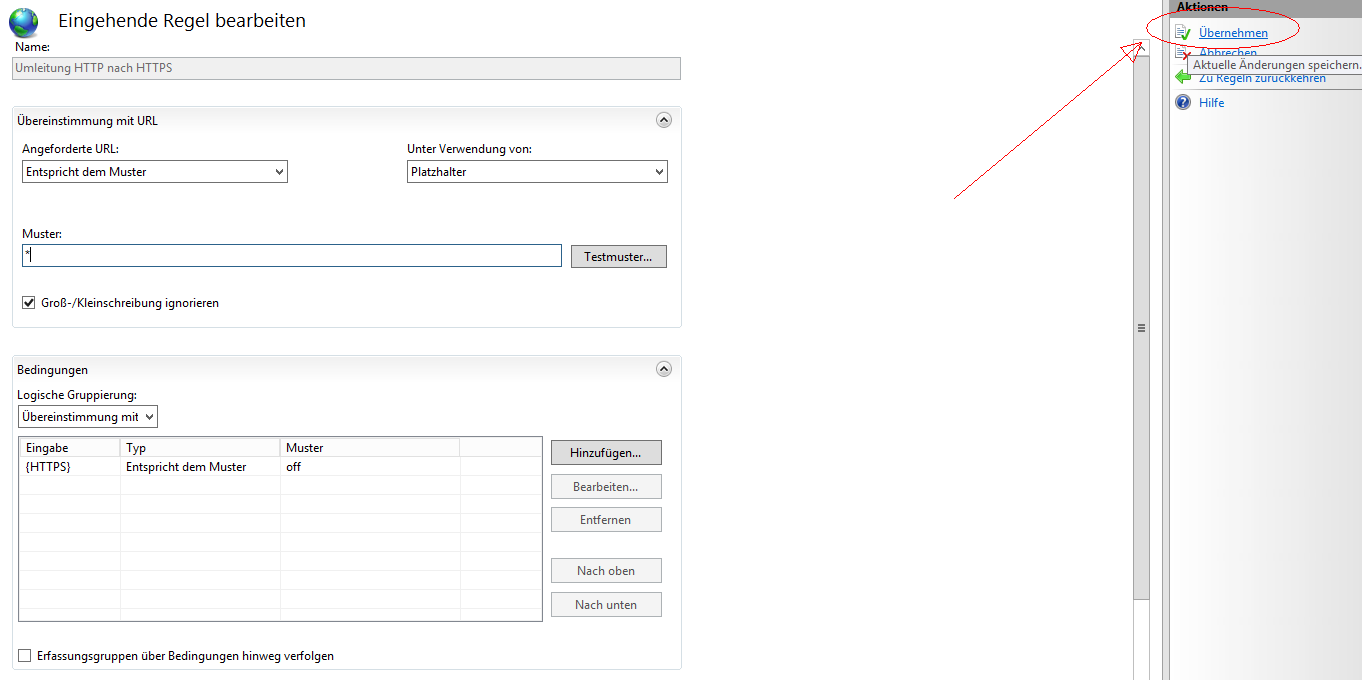
Task: Collapse the Bedingungen section
Action: 663,369
